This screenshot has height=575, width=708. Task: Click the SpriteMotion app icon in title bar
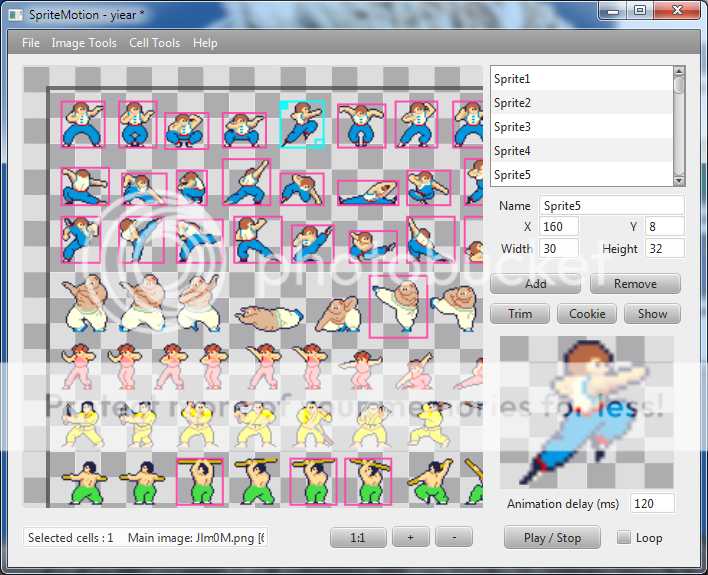16,15
